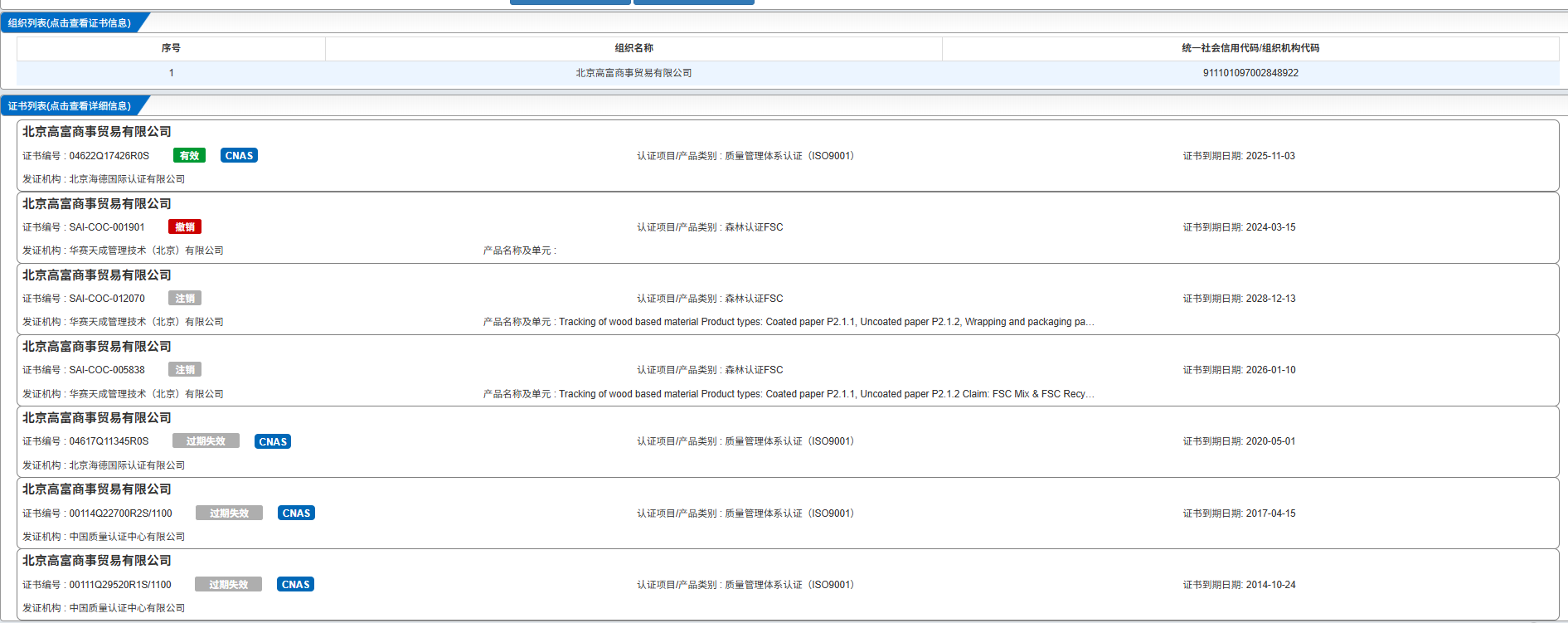Click the CNAS badge for certificate 04617Q11345R0S
Screen dimensions: 1568x623
(273, 441)
